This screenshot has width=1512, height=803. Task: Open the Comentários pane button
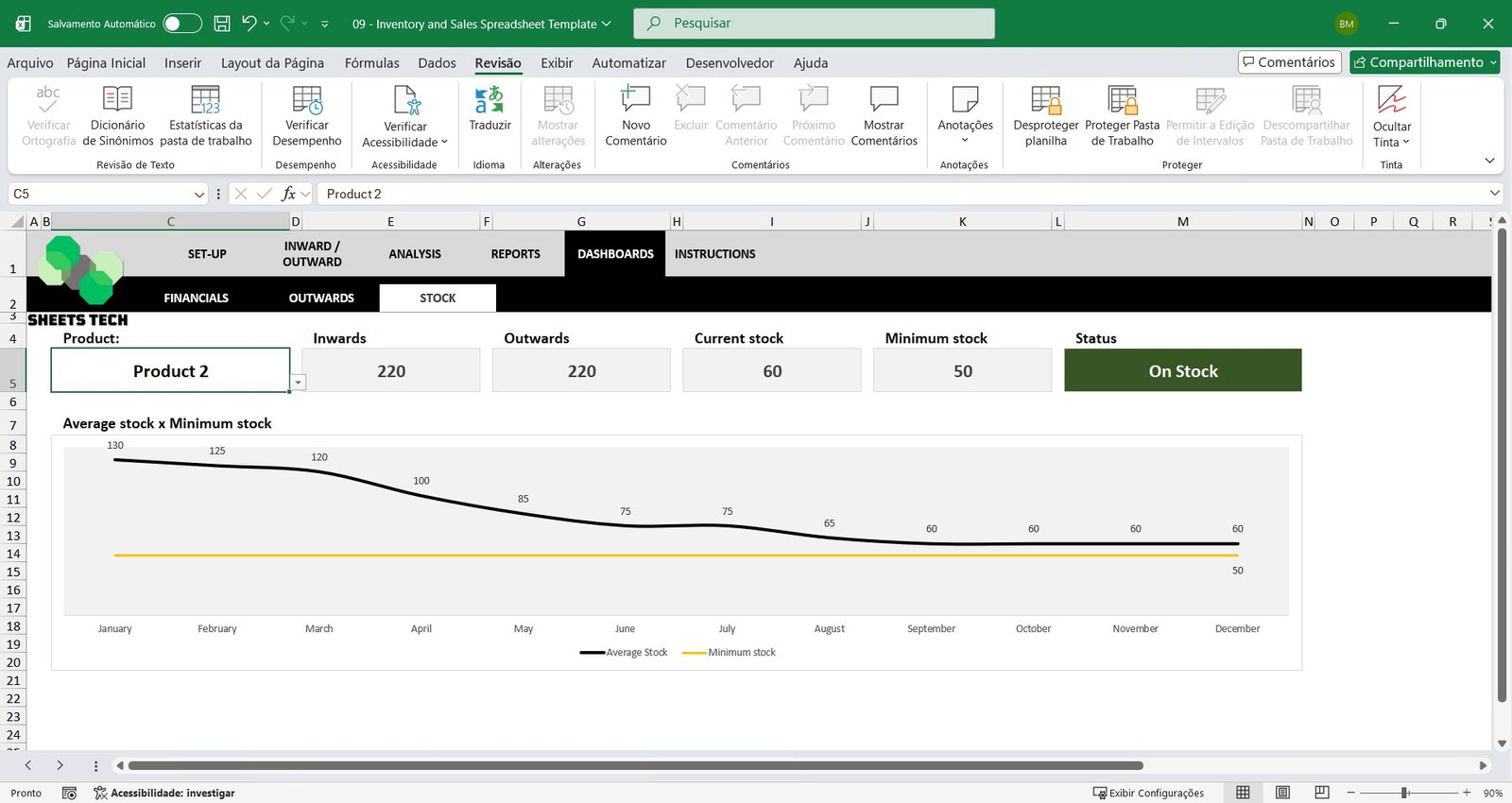tap(1289, 62)
